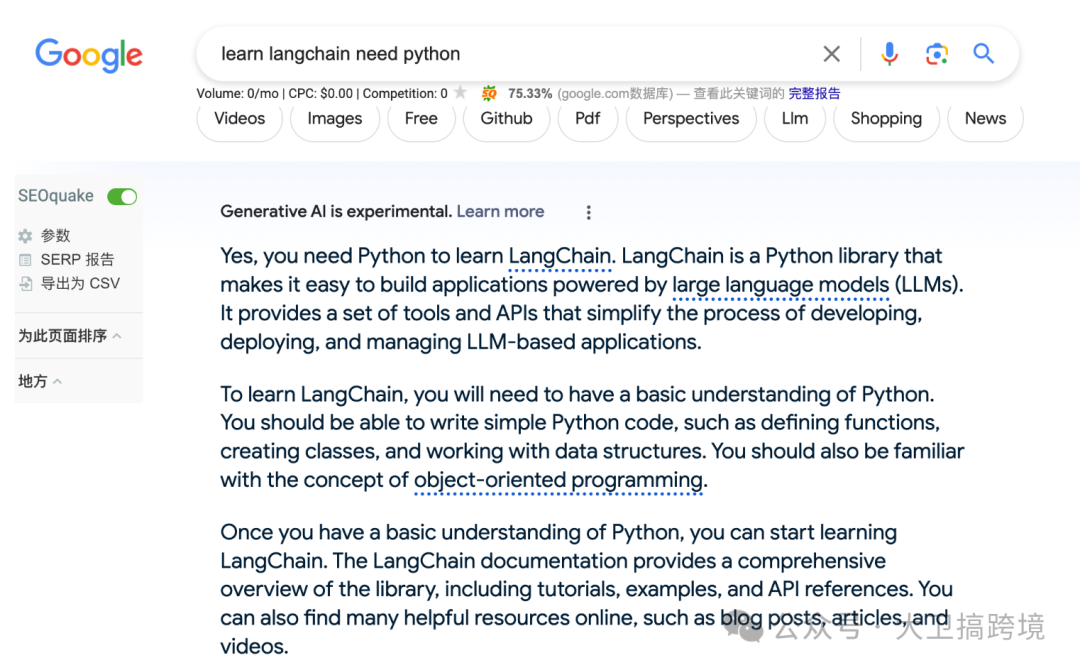Select the Github filter chip
The height and width of the screenshot is (670, 1080).
coord(506,119)
